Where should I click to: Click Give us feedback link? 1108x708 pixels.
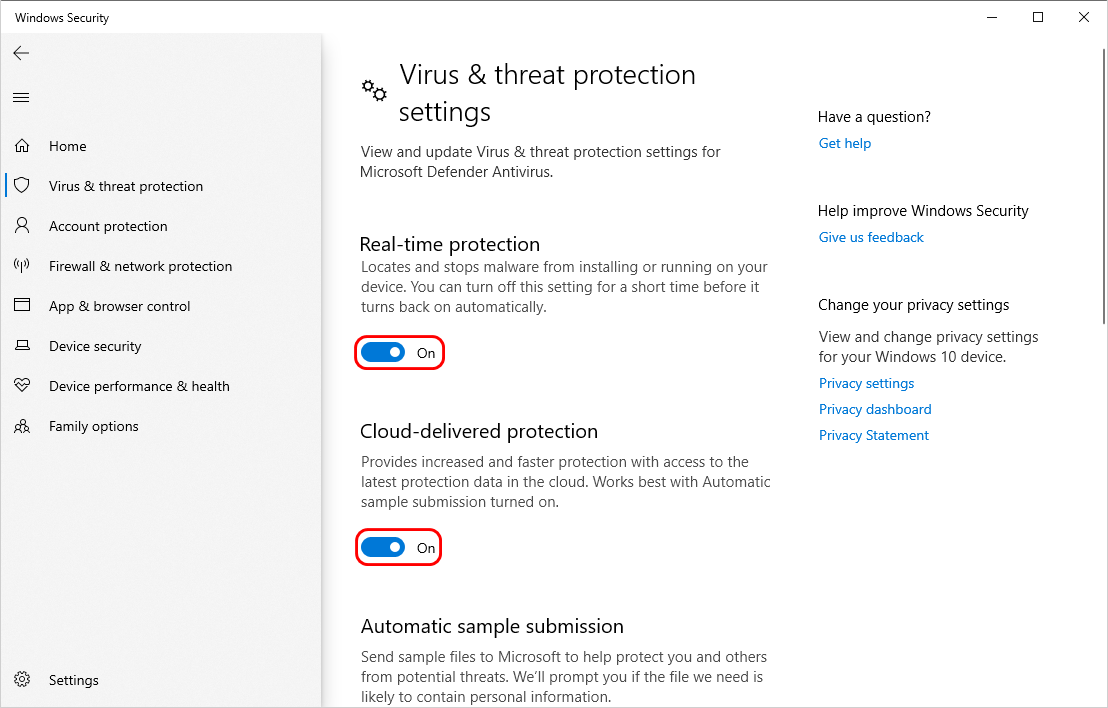point(871,237)
